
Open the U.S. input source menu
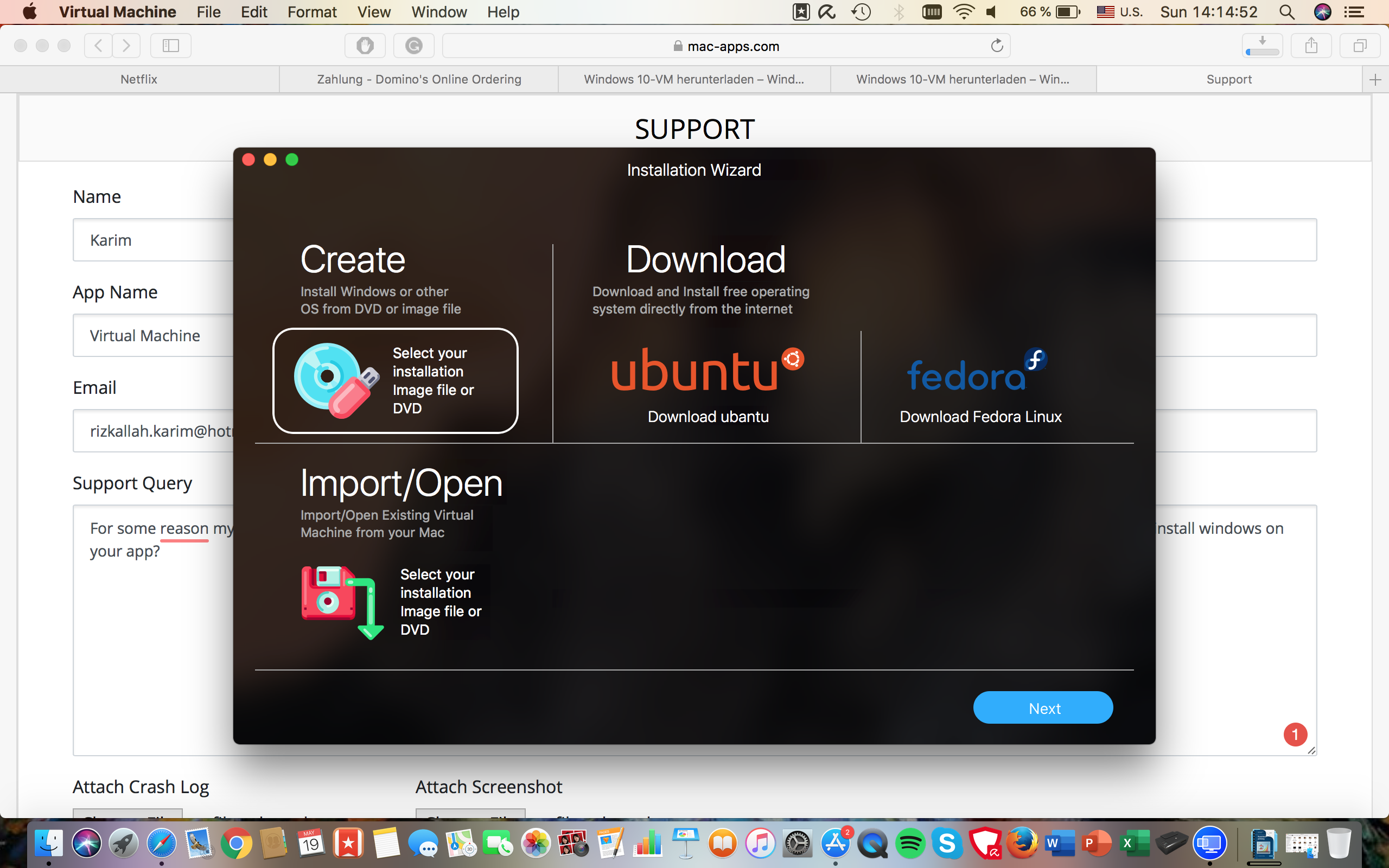tap(1120, 12)
